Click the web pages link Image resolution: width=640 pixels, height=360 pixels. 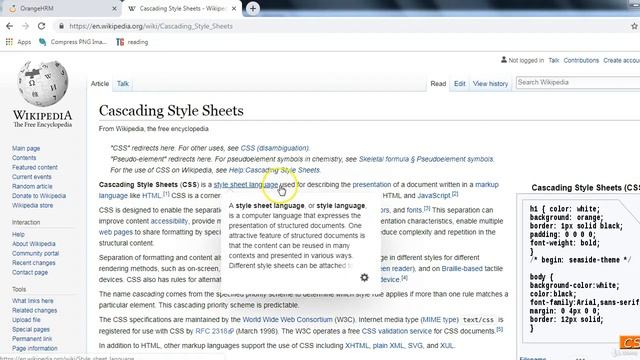coord(116,232)
